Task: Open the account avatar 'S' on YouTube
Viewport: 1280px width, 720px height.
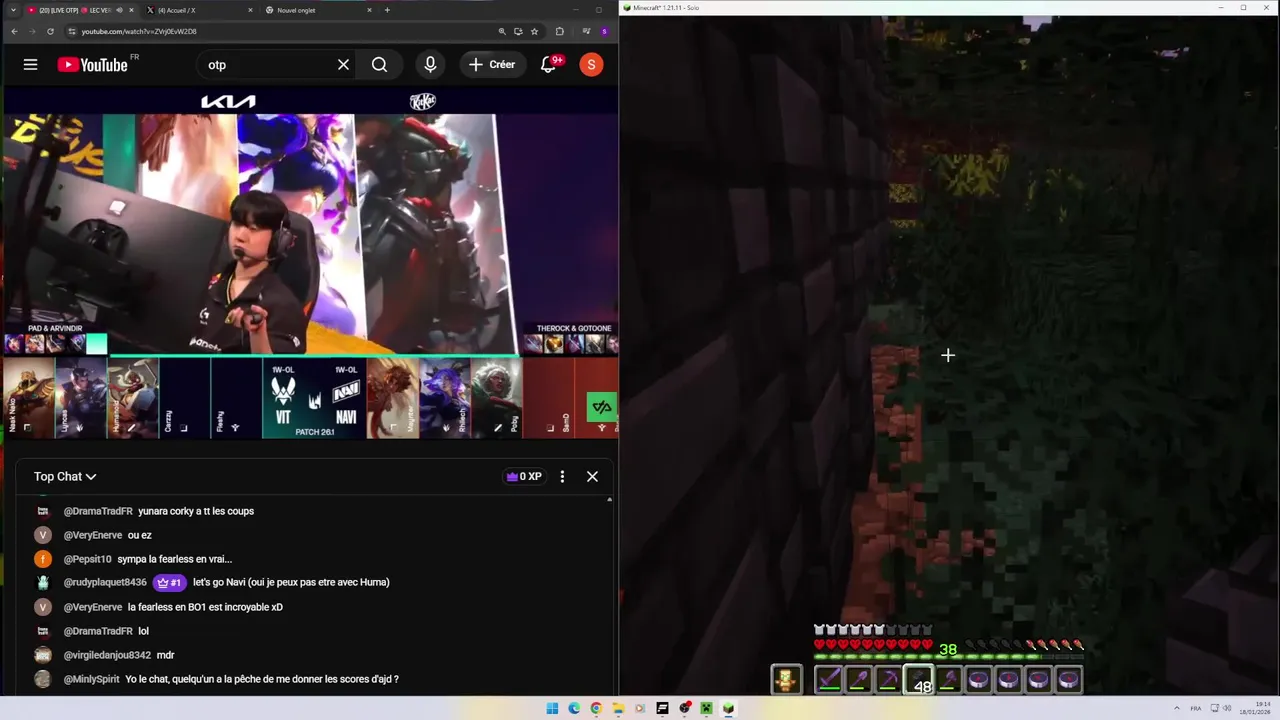Action: point(591,65)
